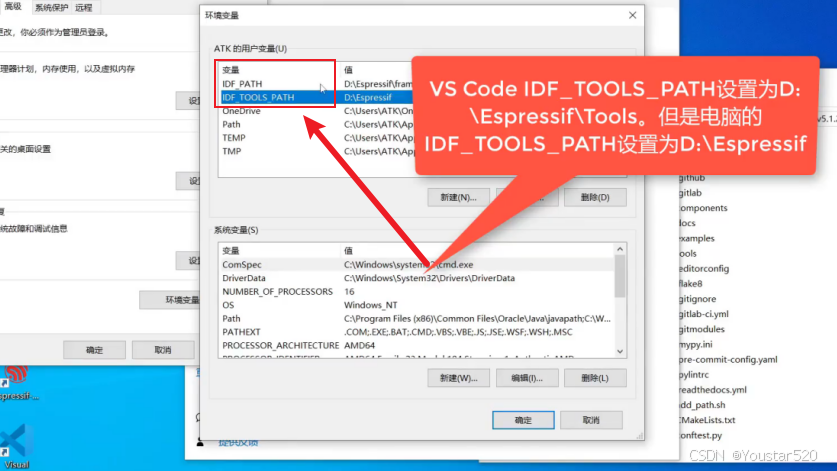Select pylintrc file in file explorer
The width and height of the screenshot is (837, 471).
coord(694,375)
